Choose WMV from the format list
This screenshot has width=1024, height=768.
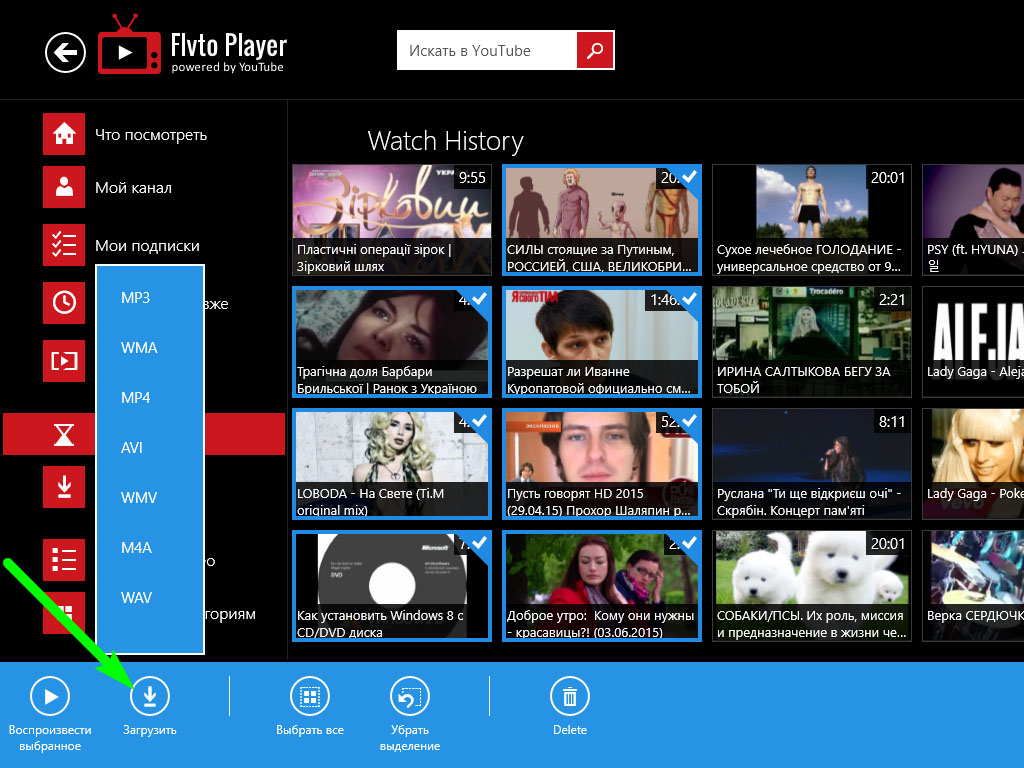pos(138,498)
